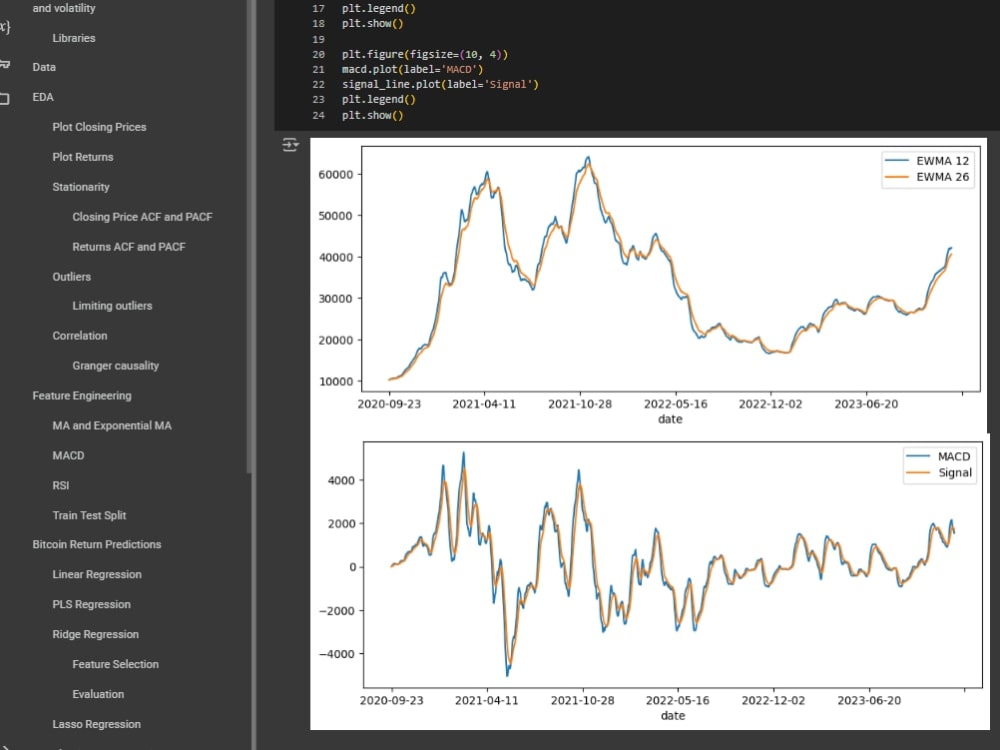This screenshot has width=1000, height=750.
Task: Click the table of contents scrollbar
Action: coord(249,236)
